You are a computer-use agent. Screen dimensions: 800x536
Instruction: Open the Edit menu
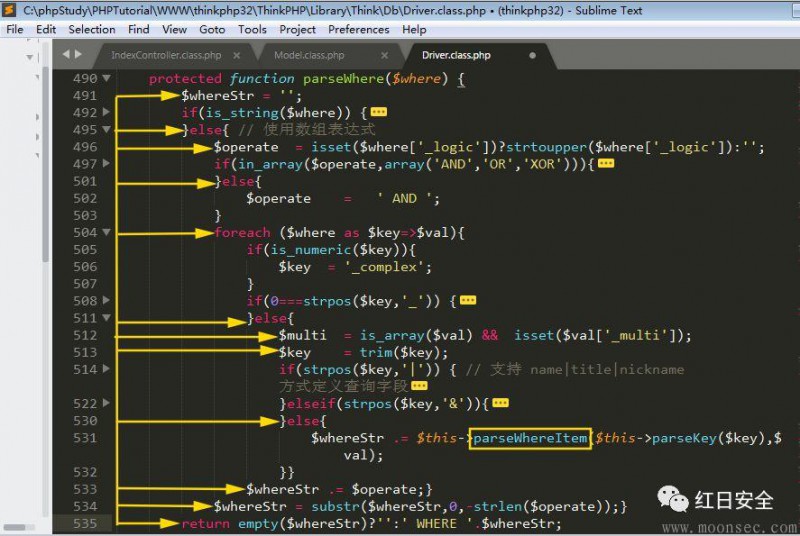tap(46, 30)
